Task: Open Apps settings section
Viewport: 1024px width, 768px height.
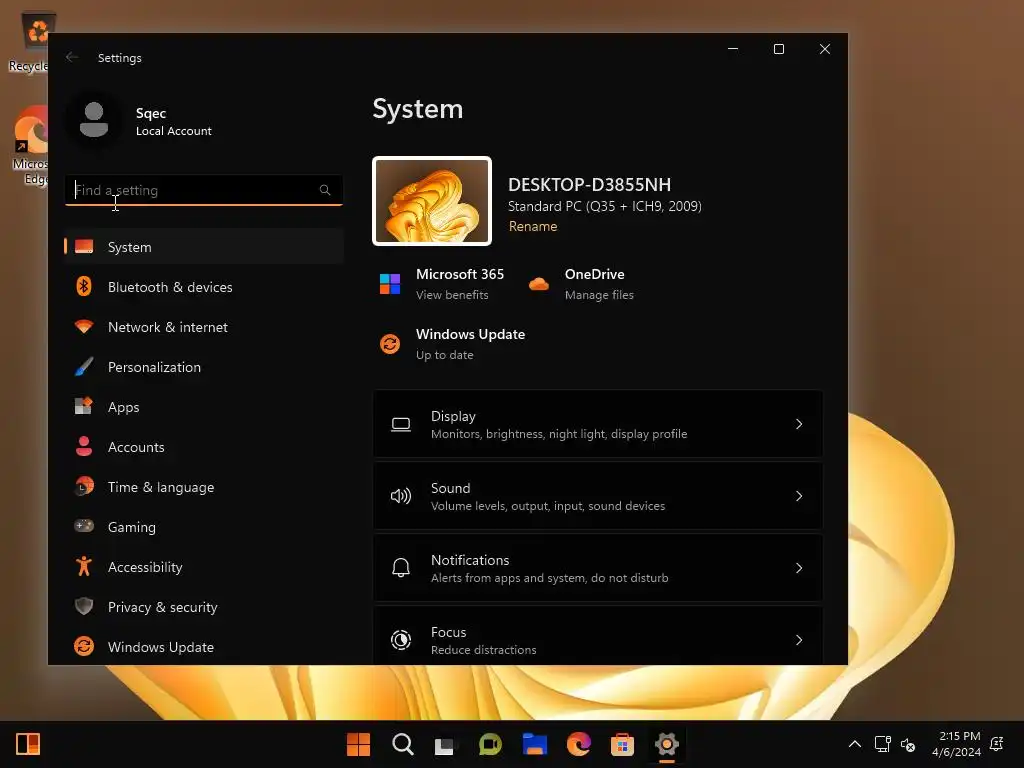Action: pyautogui.click(x=204, y=407)
